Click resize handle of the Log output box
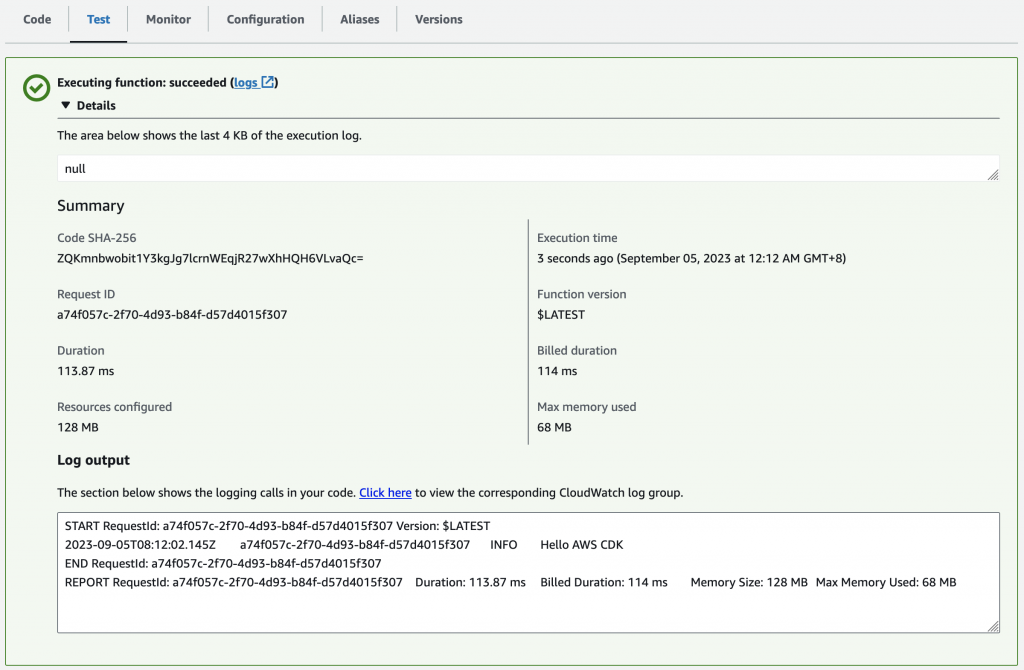The image size is (1024, 670). pyautogui.click(x=992, y=626)
